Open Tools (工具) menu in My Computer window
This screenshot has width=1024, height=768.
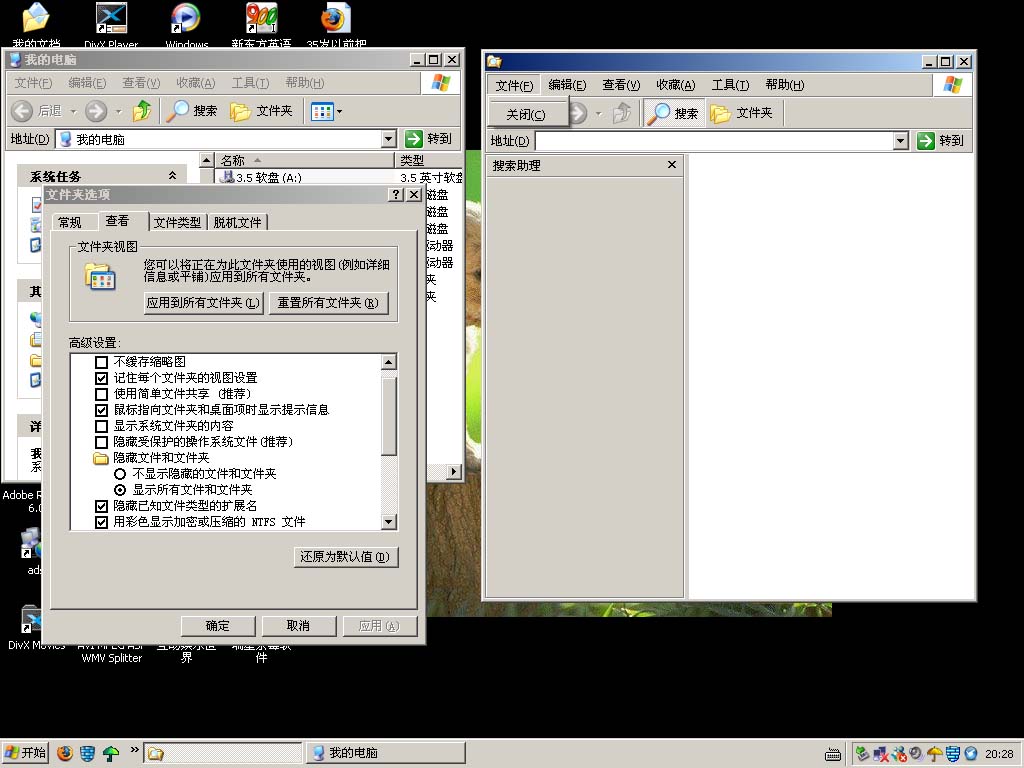pos(250,83)
